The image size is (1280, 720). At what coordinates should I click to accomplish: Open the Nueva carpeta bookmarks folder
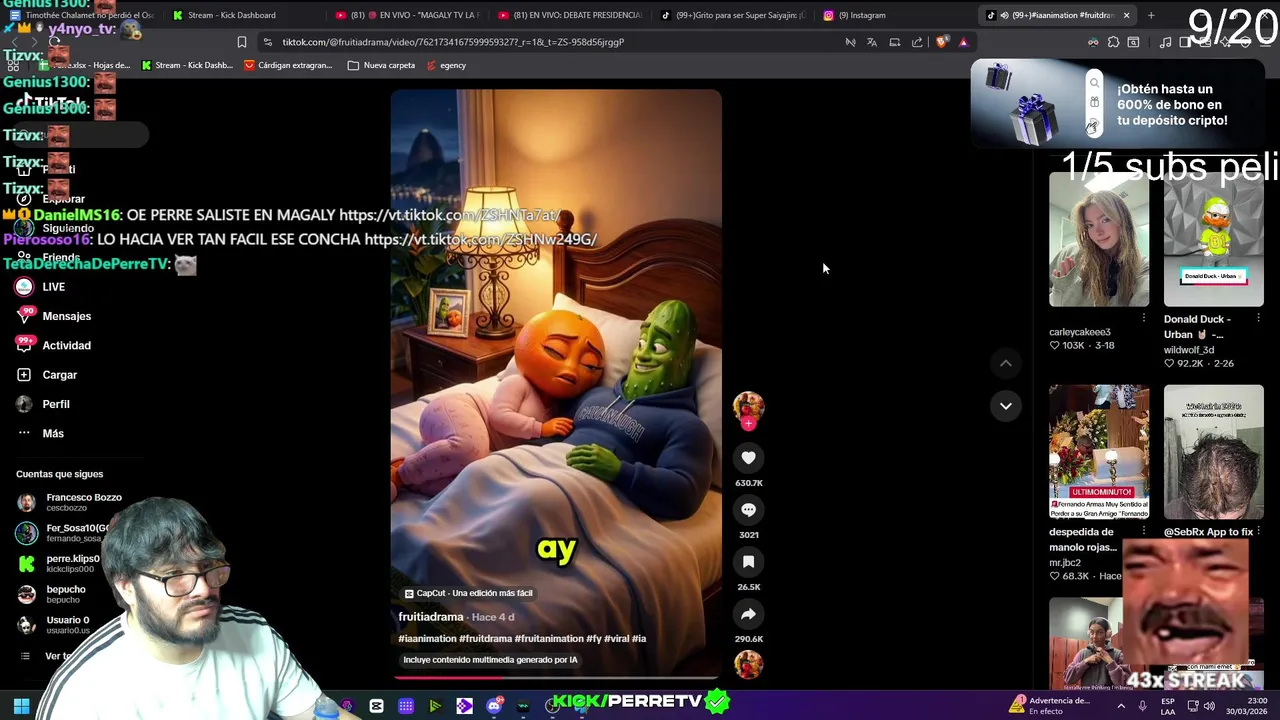(381, 65)
